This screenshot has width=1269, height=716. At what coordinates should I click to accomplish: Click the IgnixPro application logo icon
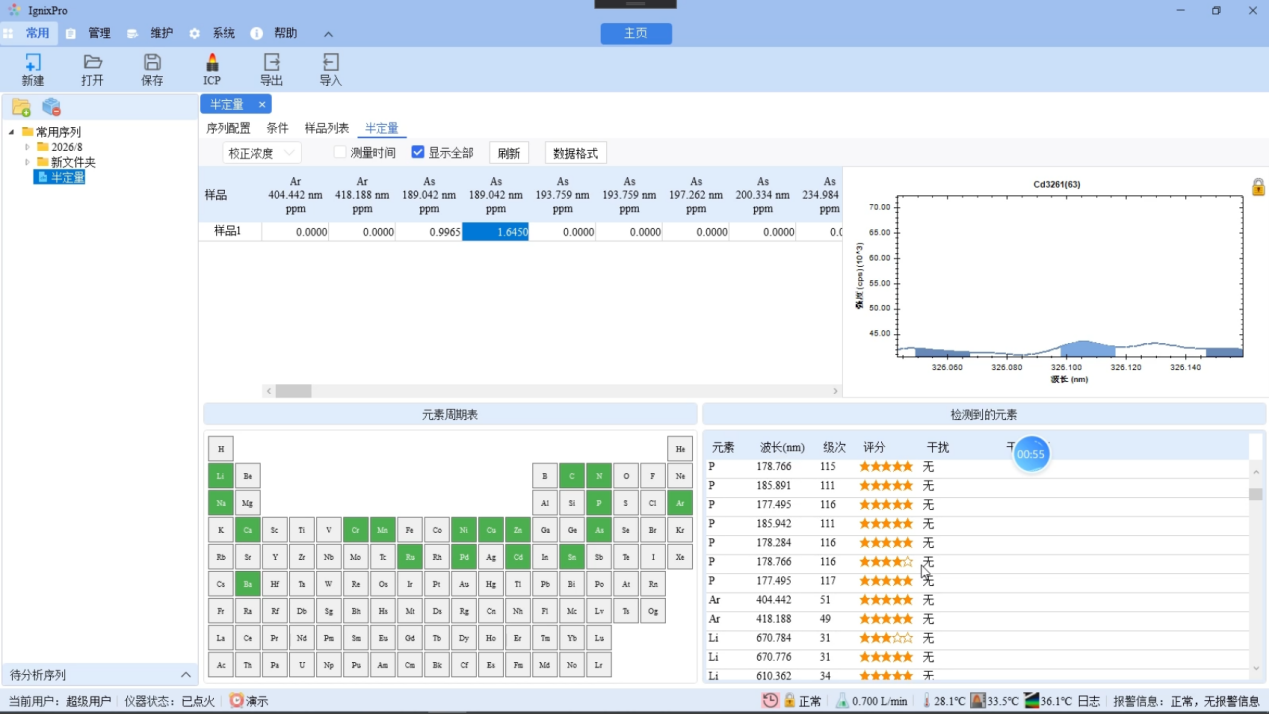point(14,10)
